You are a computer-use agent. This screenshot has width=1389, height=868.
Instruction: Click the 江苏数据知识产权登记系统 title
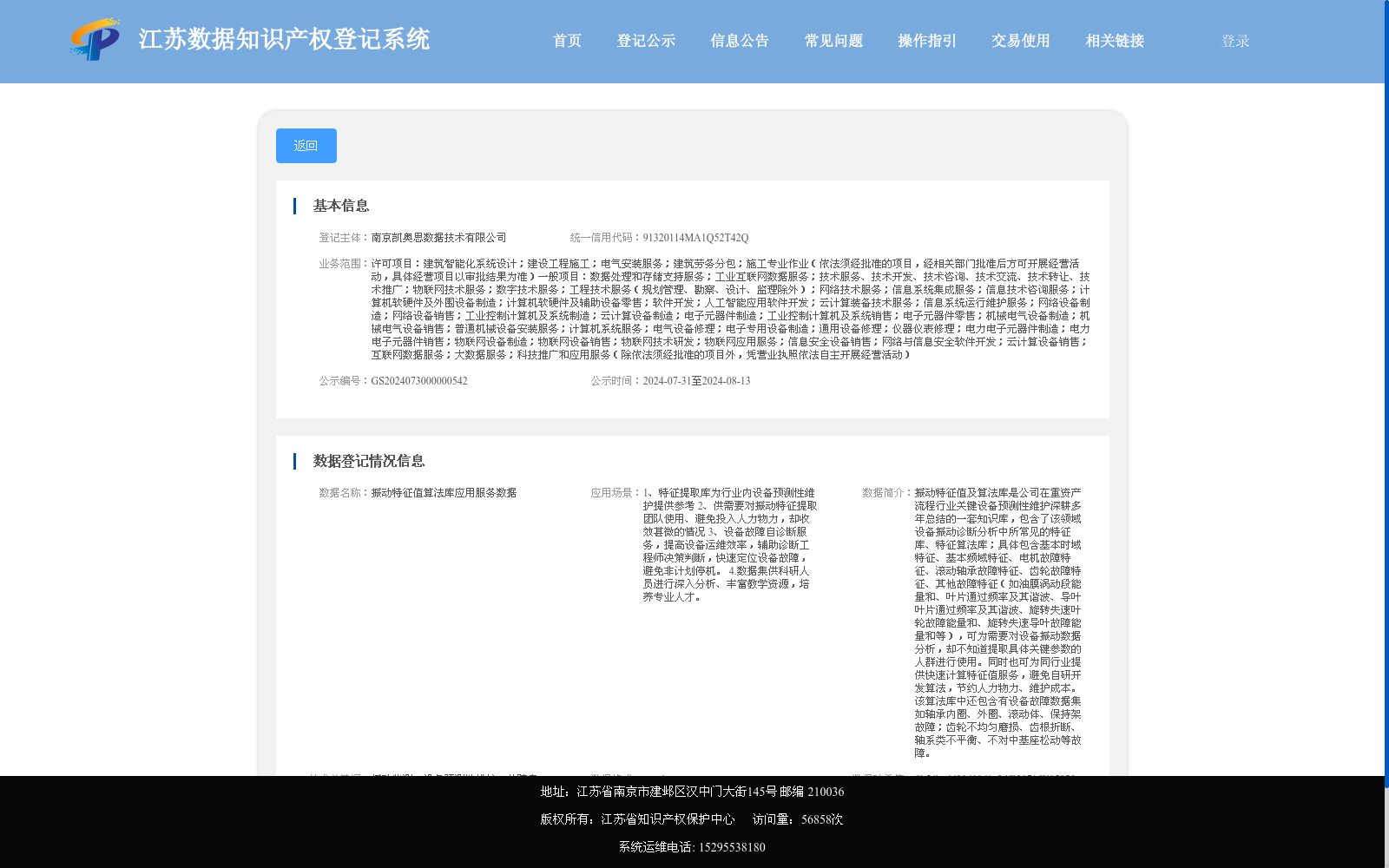click(x=284, y=39)
